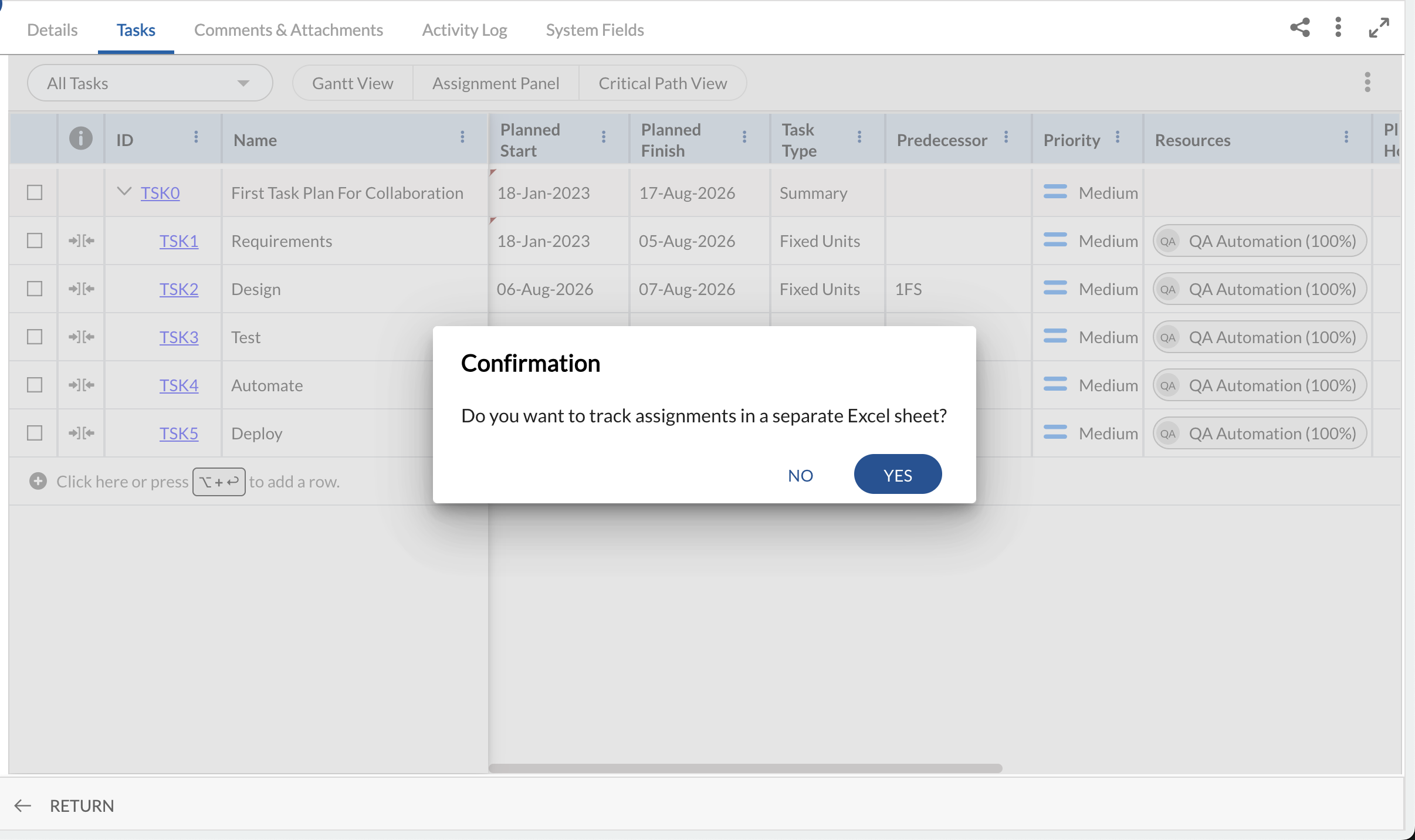Open the TSK2 task link

[179, 289]
